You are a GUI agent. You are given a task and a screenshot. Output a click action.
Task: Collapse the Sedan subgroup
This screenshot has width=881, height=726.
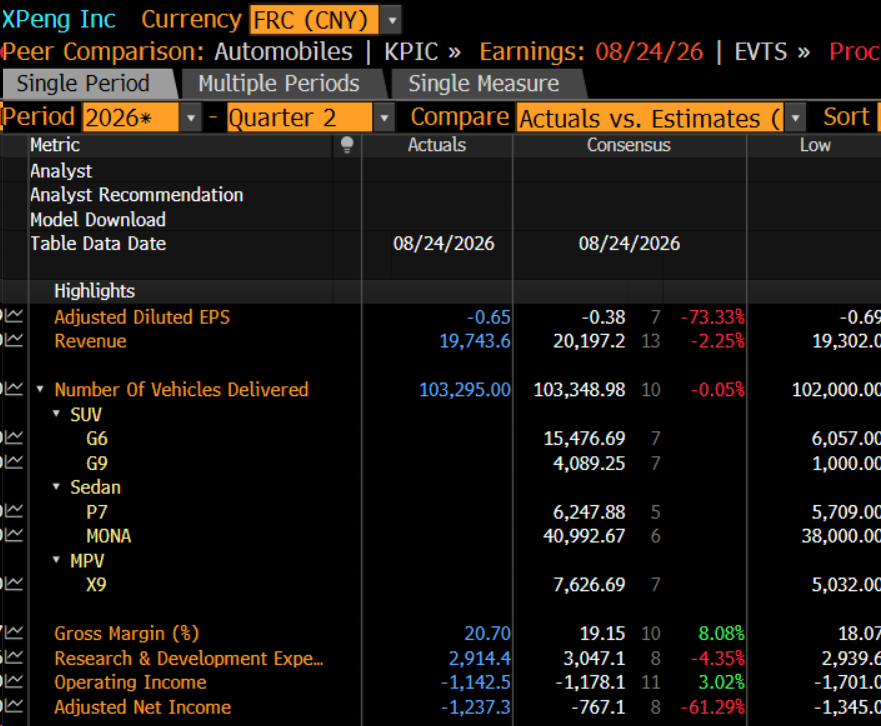56,487
